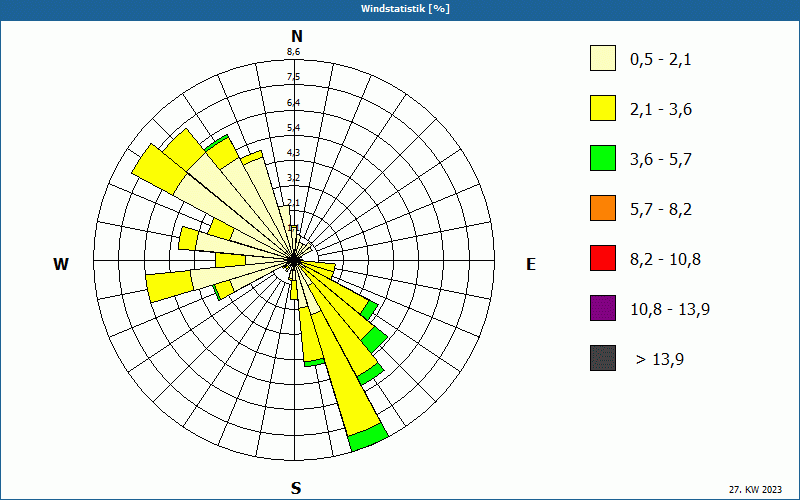Click the Windstatistik [%] title
Image resolution: width=800 pixels, height=500 pixels.
[405, 9]
